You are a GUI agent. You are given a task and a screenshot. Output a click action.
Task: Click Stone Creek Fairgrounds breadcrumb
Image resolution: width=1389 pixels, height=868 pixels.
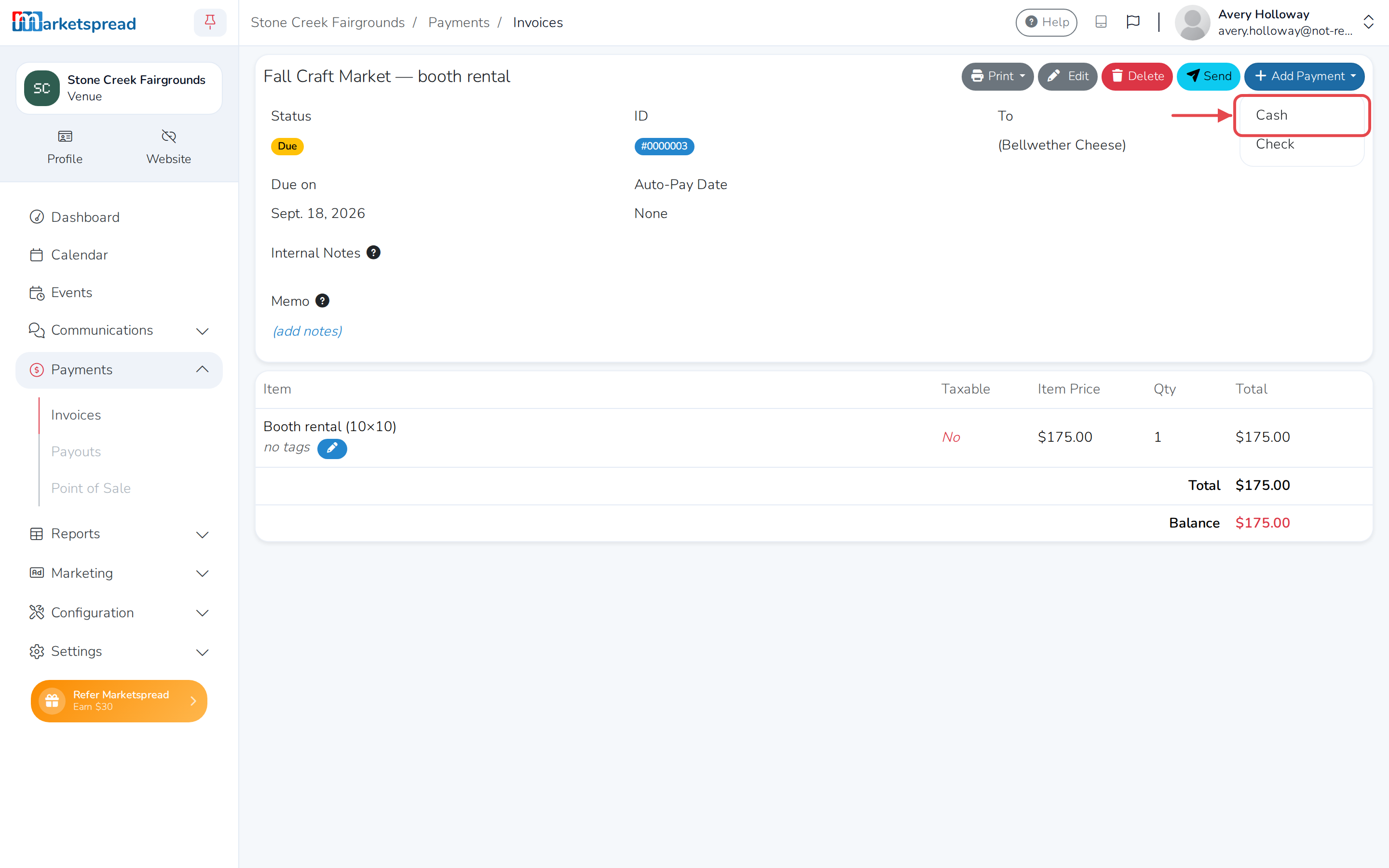point(327,22)
